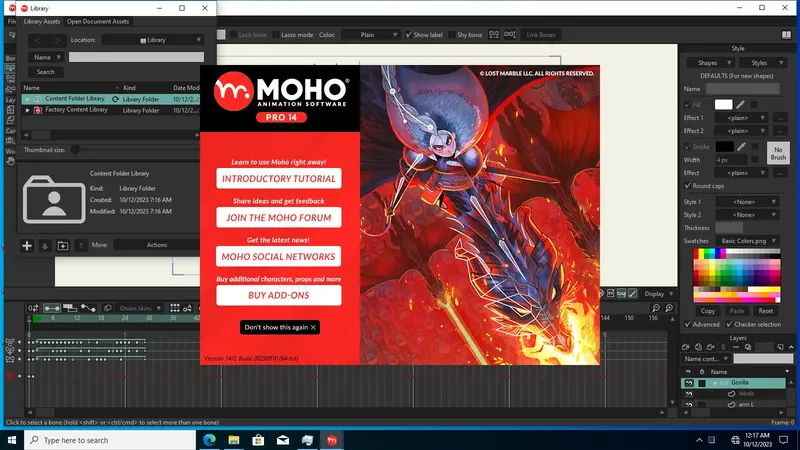Image resolution: width=800 pixels, height=450 pixels.
Task: Toggle the Lock bone checkbox
Action: [x=233, y=35]
